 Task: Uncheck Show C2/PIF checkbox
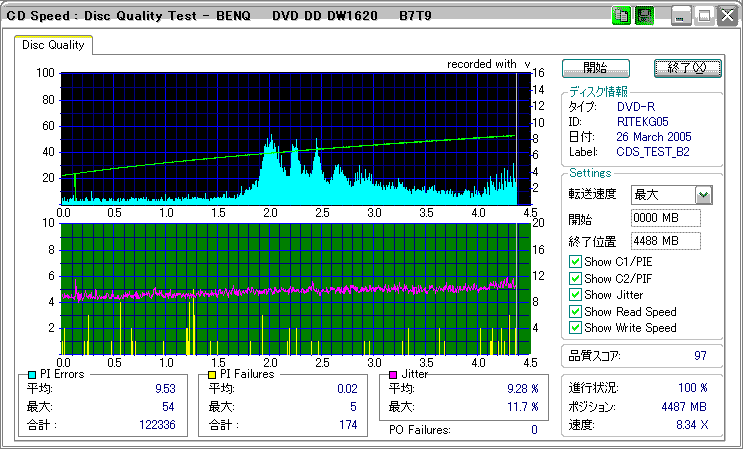575,278
